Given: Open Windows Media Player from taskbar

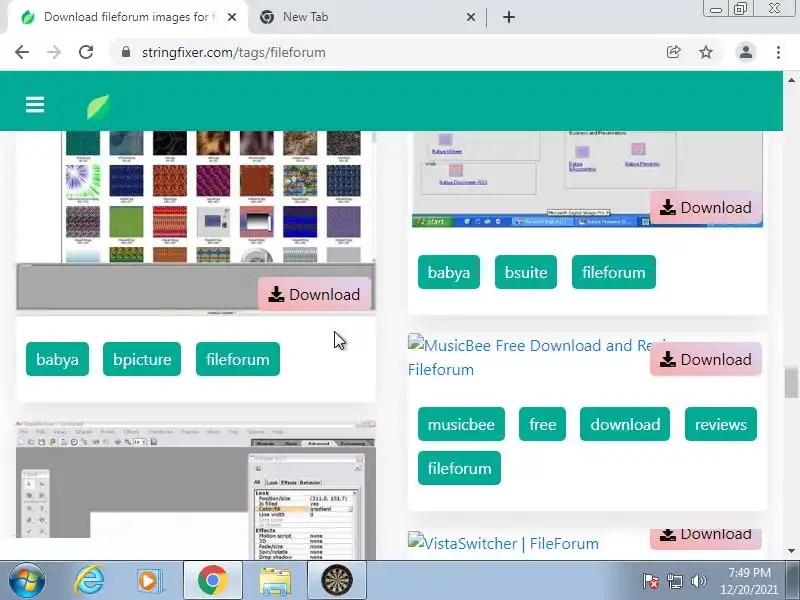Looking at the screenshot, I should (x=149, y=581).
